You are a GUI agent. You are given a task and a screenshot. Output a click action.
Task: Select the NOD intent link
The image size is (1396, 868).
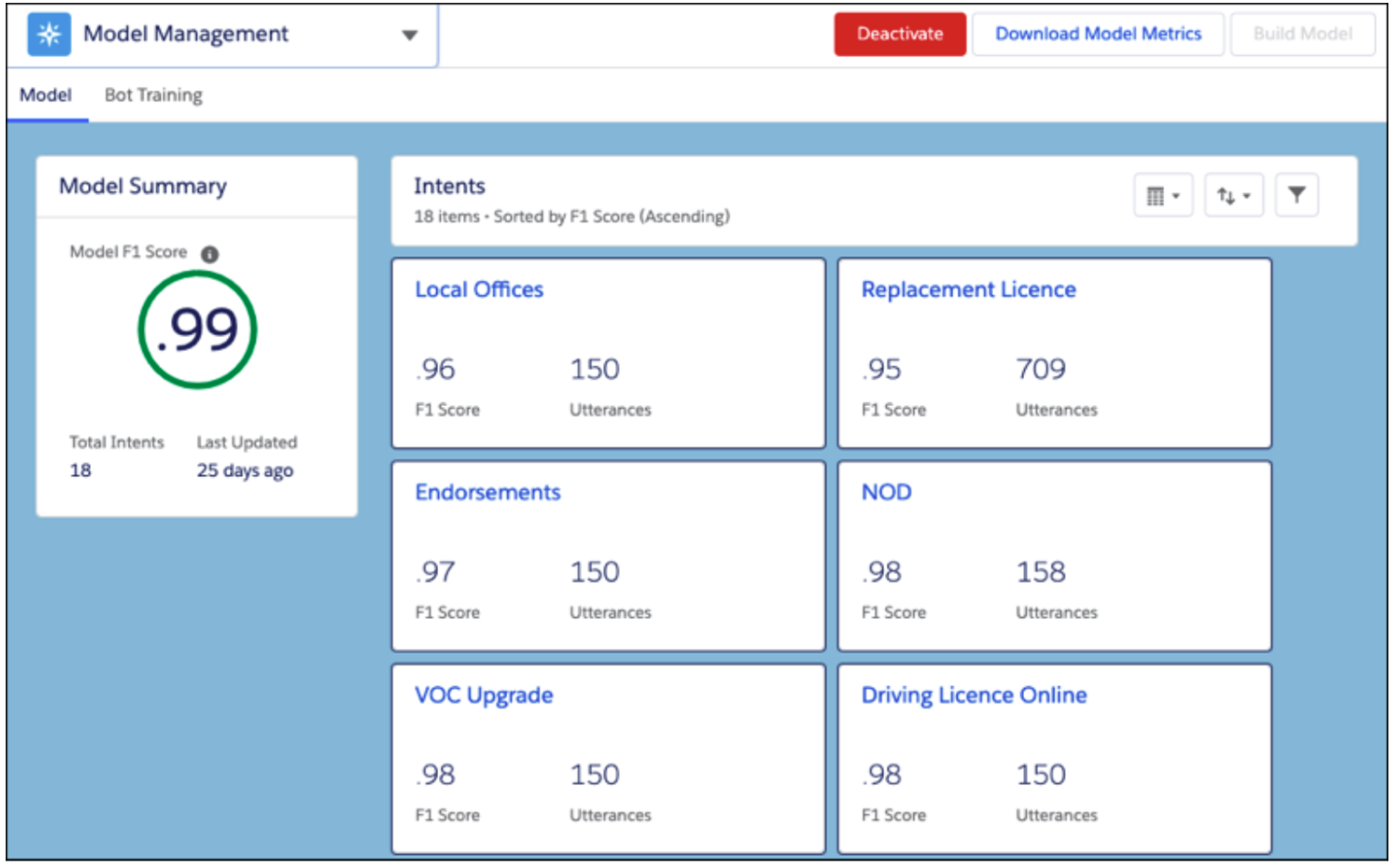886,492
